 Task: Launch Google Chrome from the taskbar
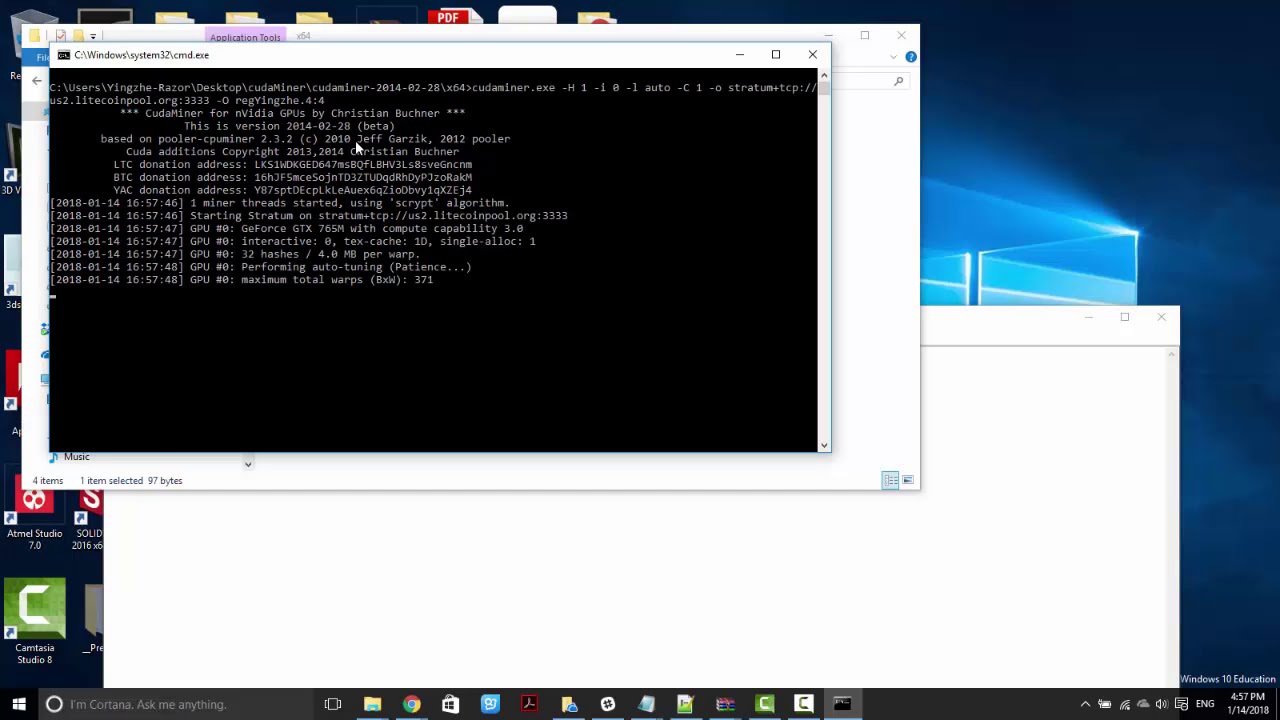[411, 704]
